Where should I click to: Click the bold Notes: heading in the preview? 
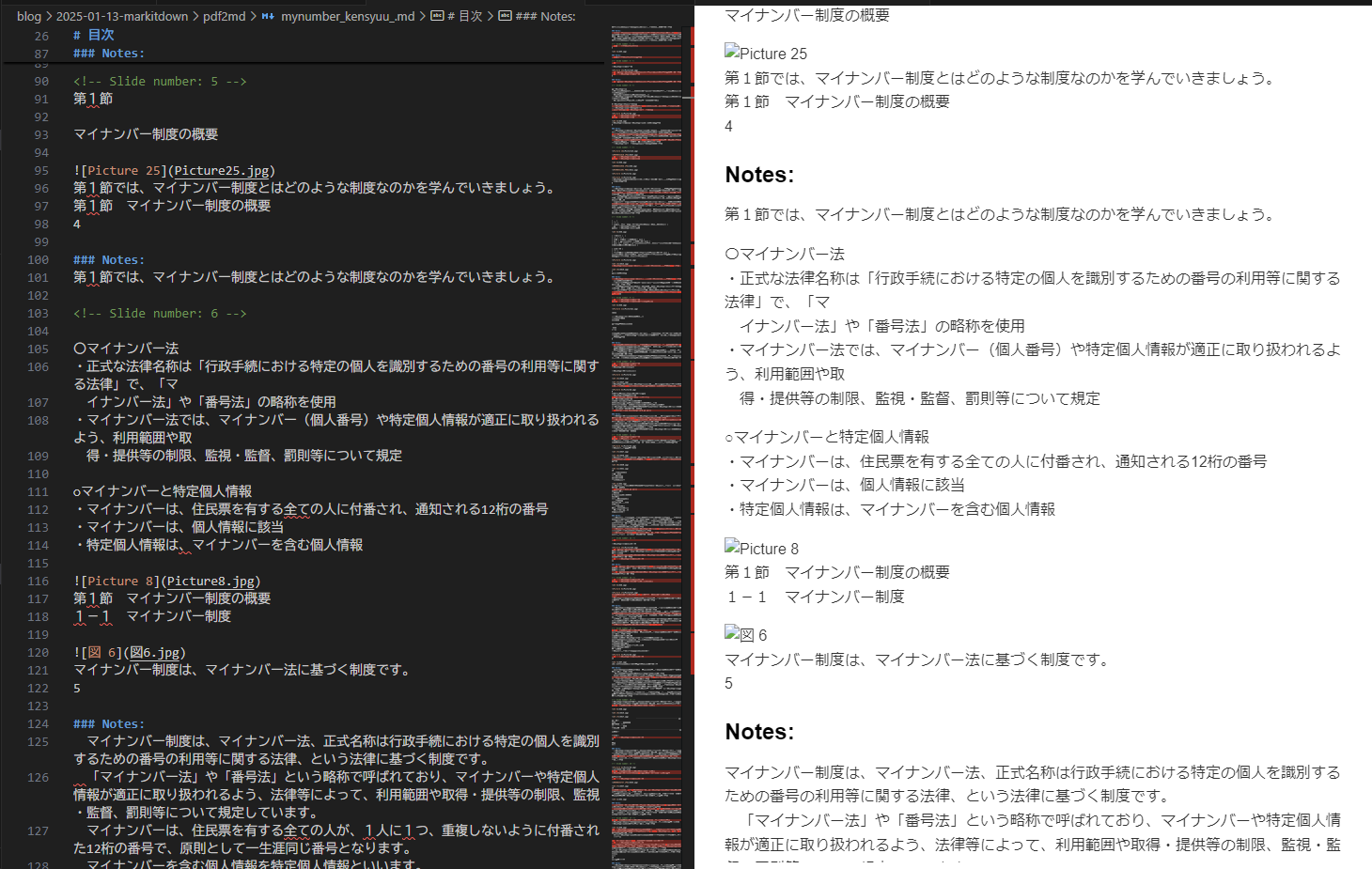click(x=759, y=175)
